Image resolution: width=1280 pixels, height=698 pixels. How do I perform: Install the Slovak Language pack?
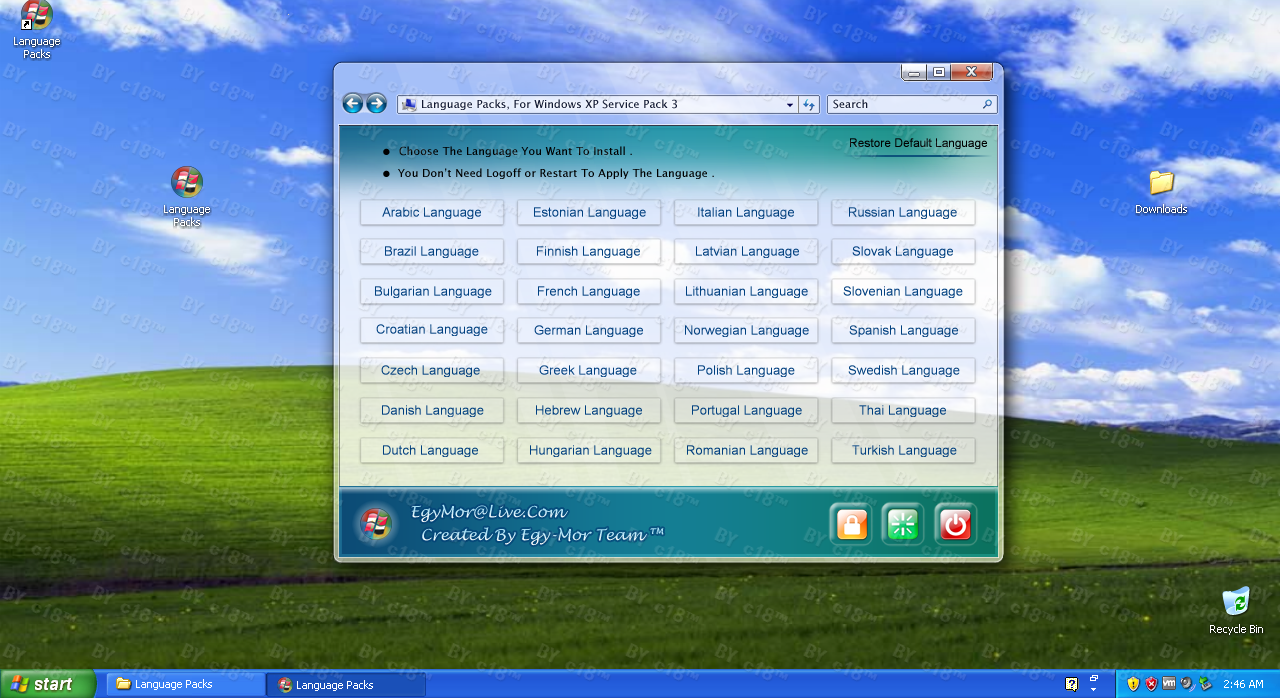tap(903, 251)
